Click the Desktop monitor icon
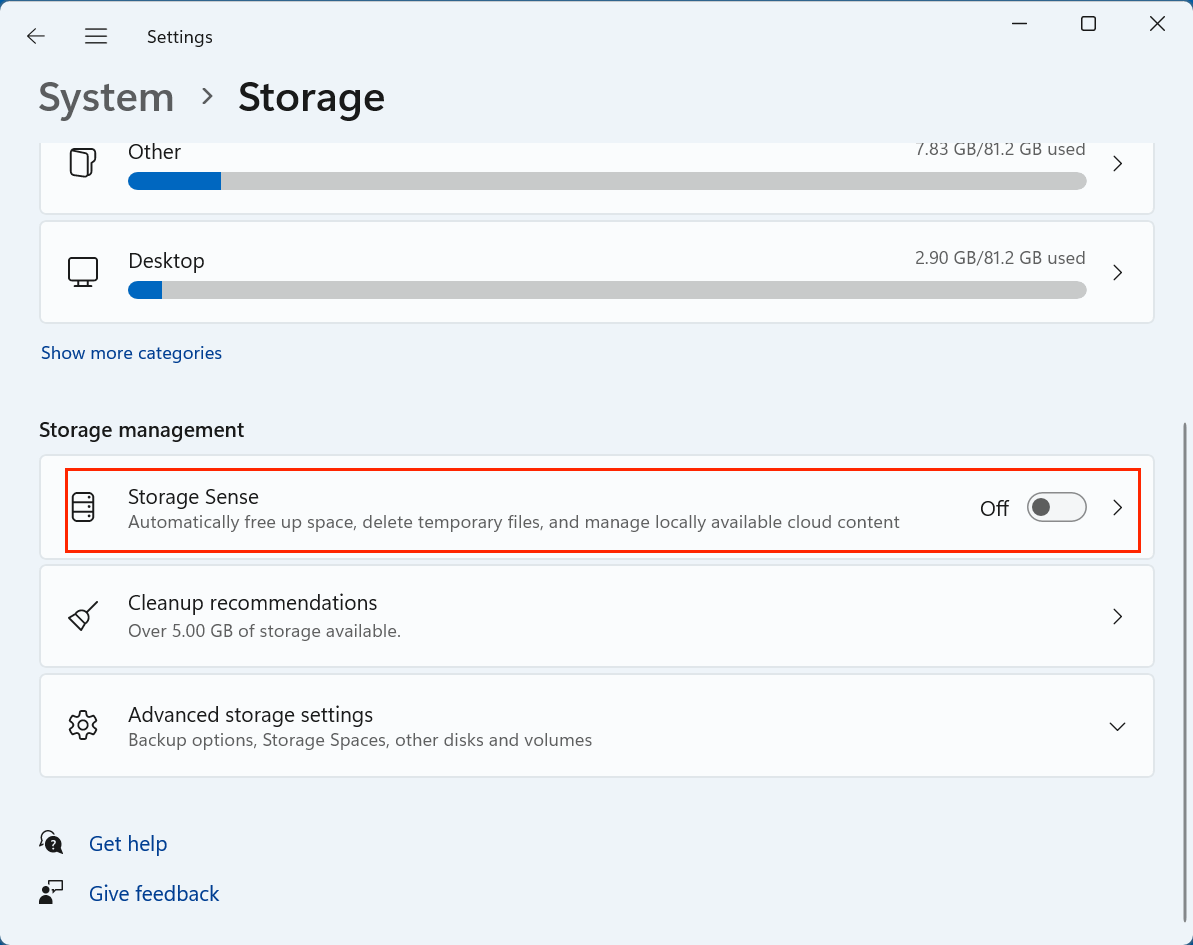This screenshot has height=945, width=1193. click(x=82, y=271)
